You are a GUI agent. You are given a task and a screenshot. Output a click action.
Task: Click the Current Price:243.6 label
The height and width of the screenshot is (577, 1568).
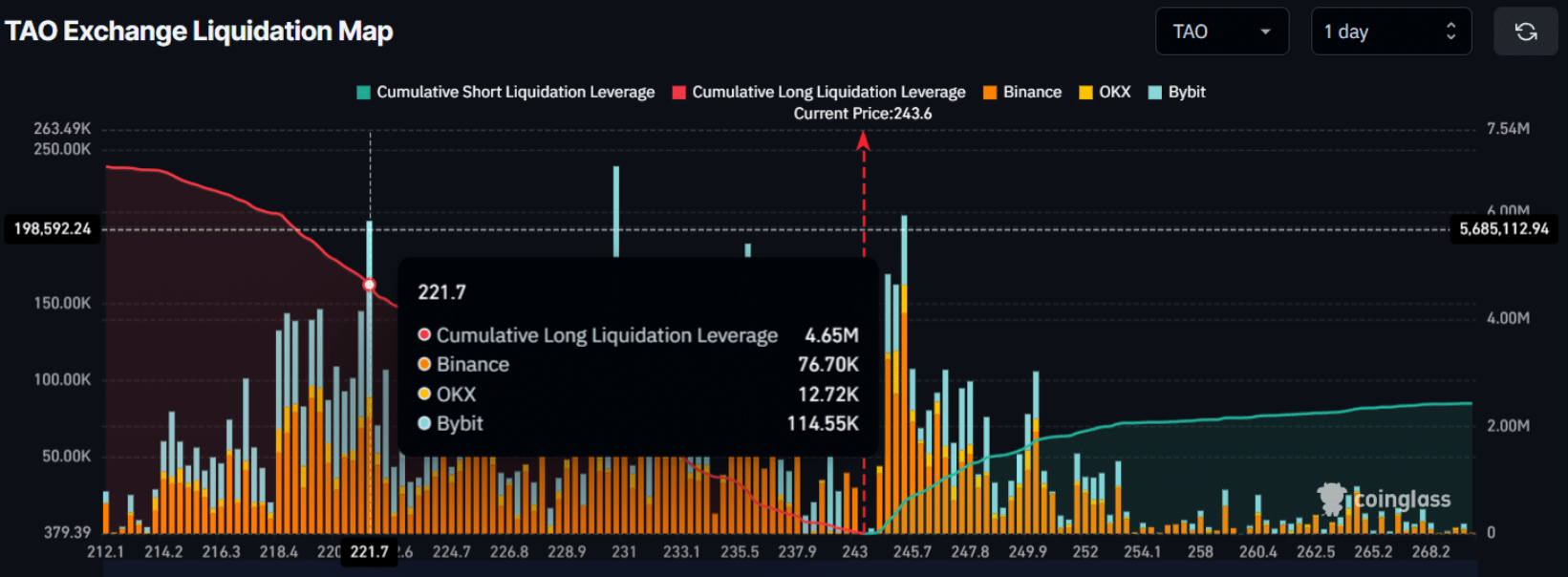[863, 114]
